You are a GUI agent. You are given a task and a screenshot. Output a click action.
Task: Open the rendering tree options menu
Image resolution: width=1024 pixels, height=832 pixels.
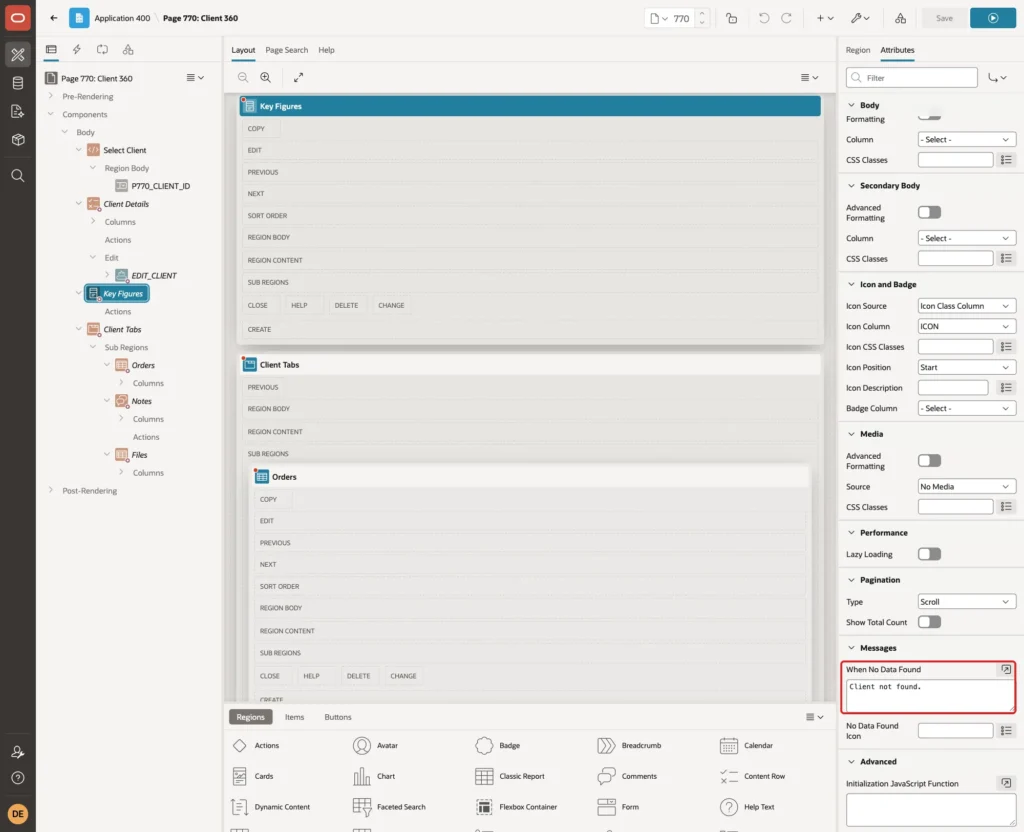pos(195,78)
